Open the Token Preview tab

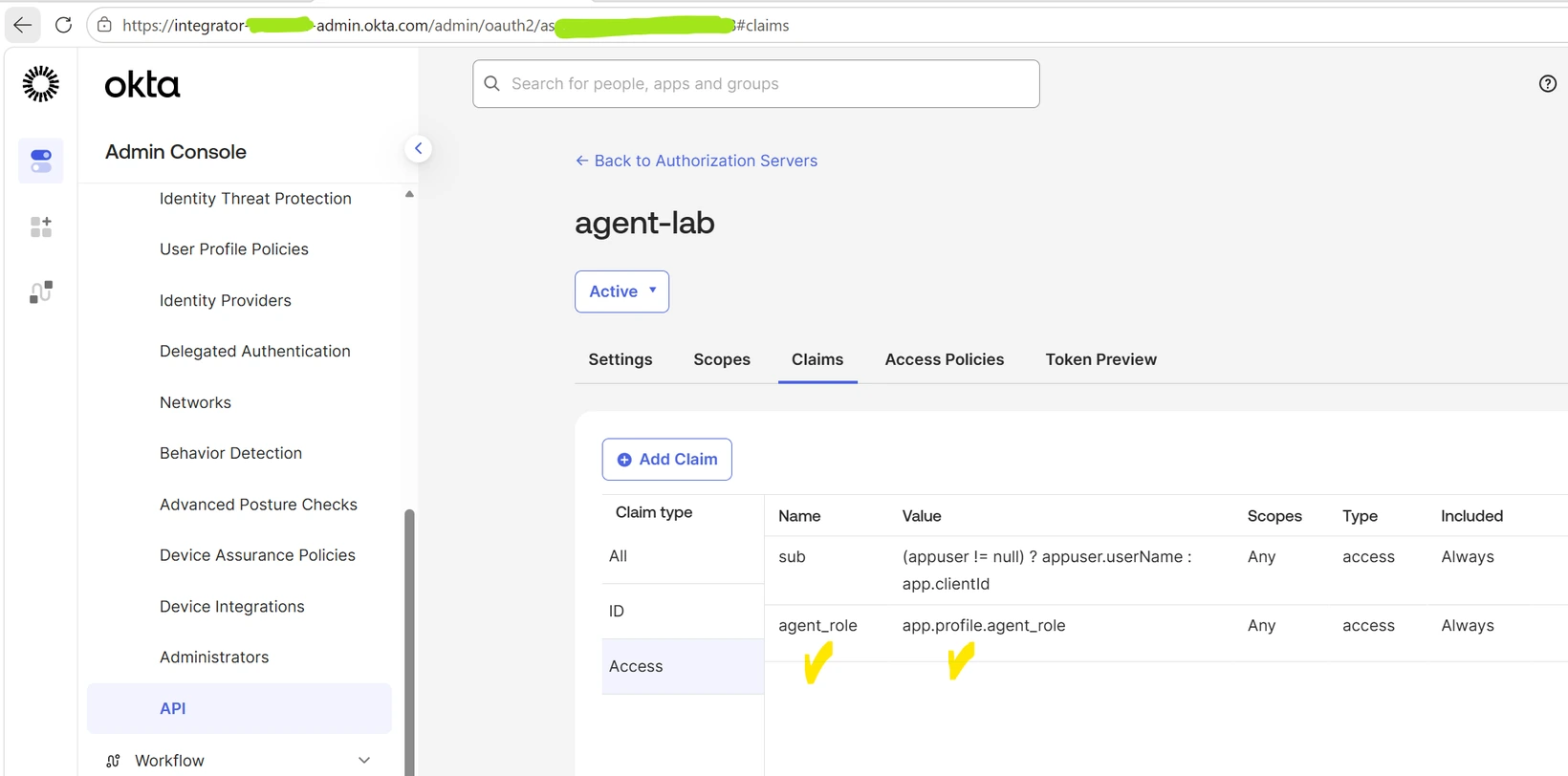click(1100, 359)
